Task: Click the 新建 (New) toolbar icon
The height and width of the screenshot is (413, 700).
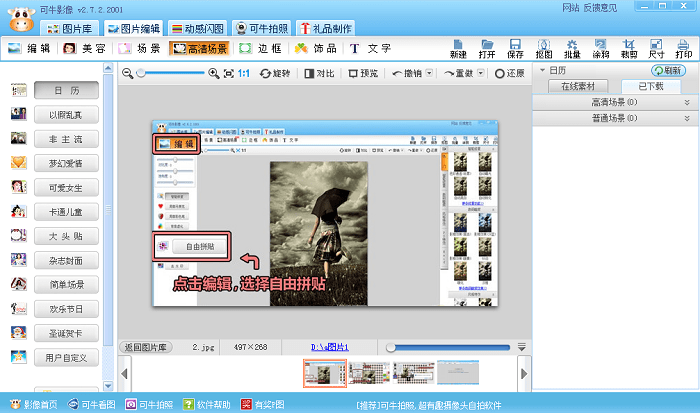Action: click(459, 48)
